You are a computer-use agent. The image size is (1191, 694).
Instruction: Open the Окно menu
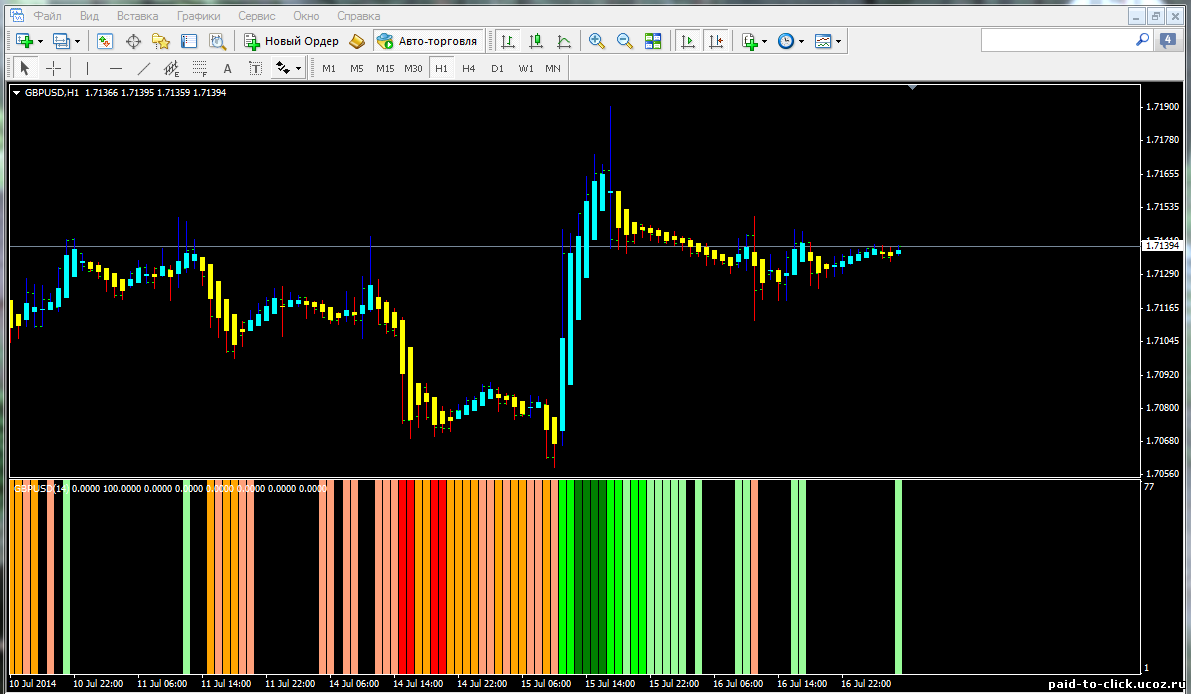(x=306, y=16)
